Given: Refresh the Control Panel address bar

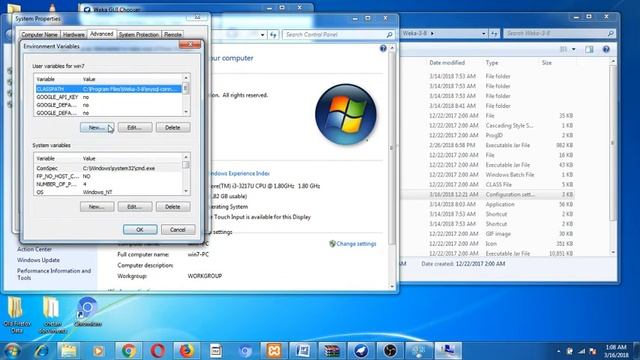Looking at the screenshot, I should click(x=273, y=35).
